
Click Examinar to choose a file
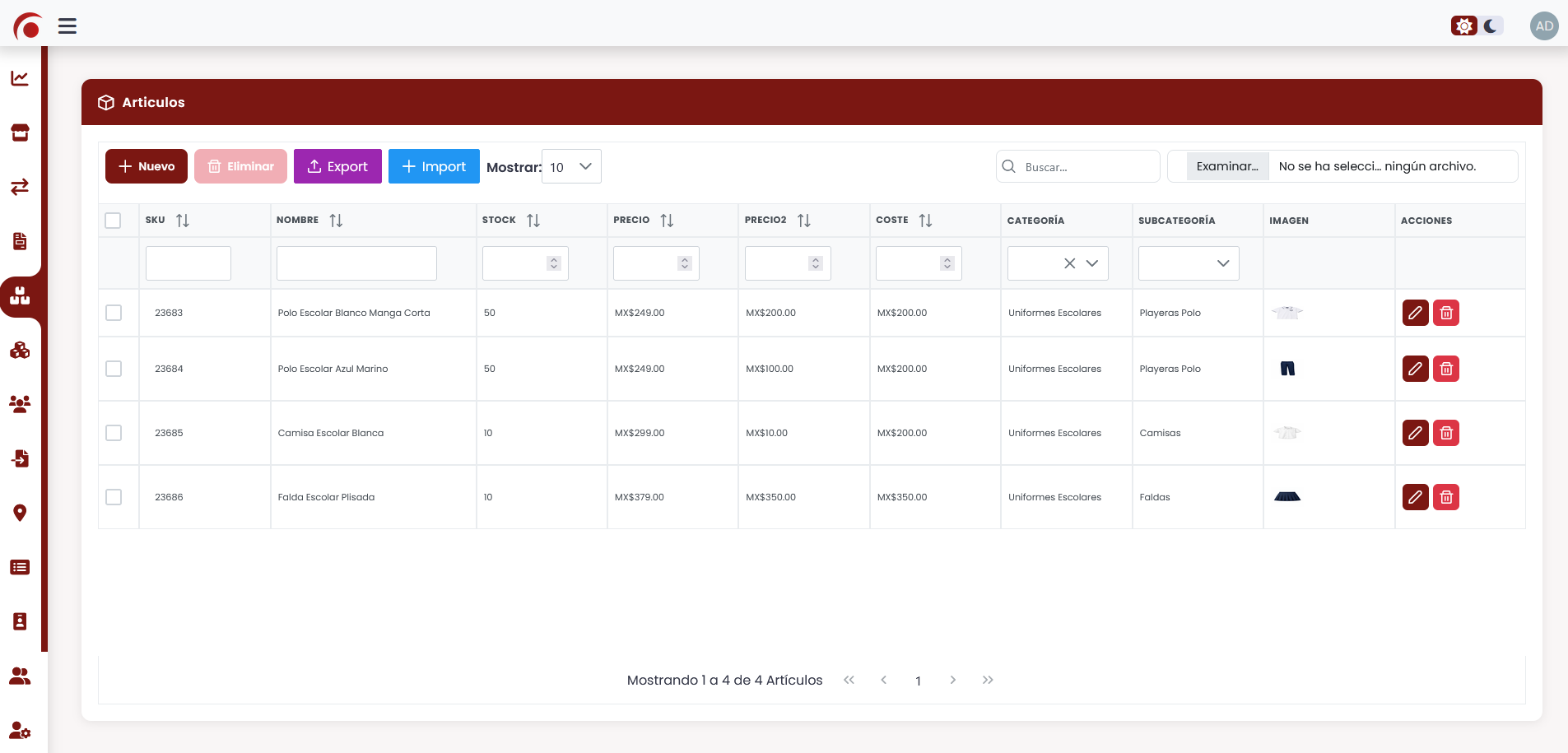[x=1227, y=166]
